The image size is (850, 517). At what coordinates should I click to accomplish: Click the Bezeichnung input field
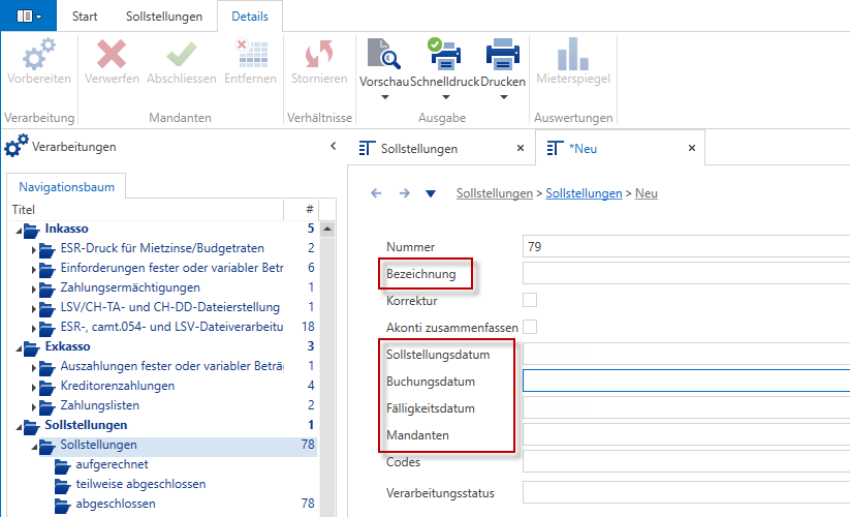pos(686,273)
